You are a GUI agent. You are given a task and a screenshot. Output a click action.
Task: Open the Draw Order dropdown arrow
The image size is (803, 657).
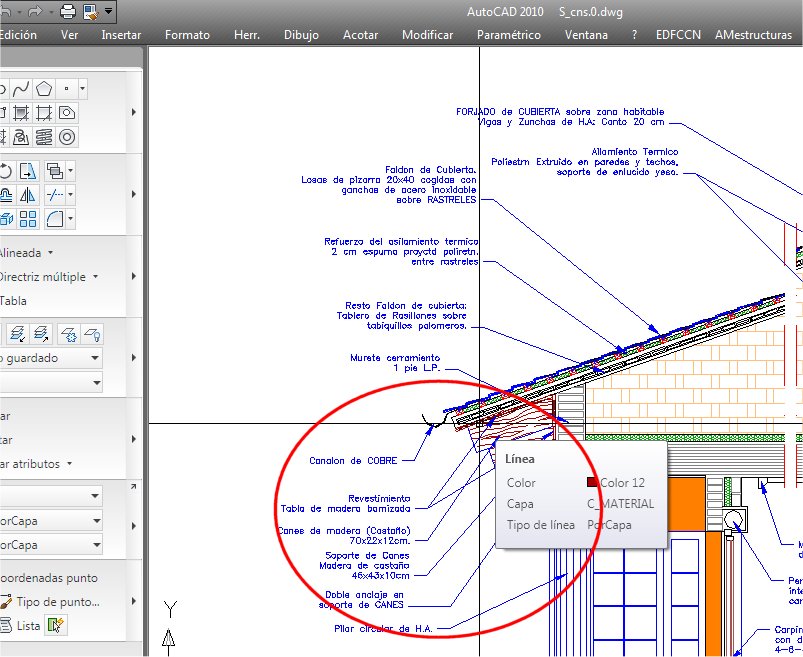click(71, 171)
